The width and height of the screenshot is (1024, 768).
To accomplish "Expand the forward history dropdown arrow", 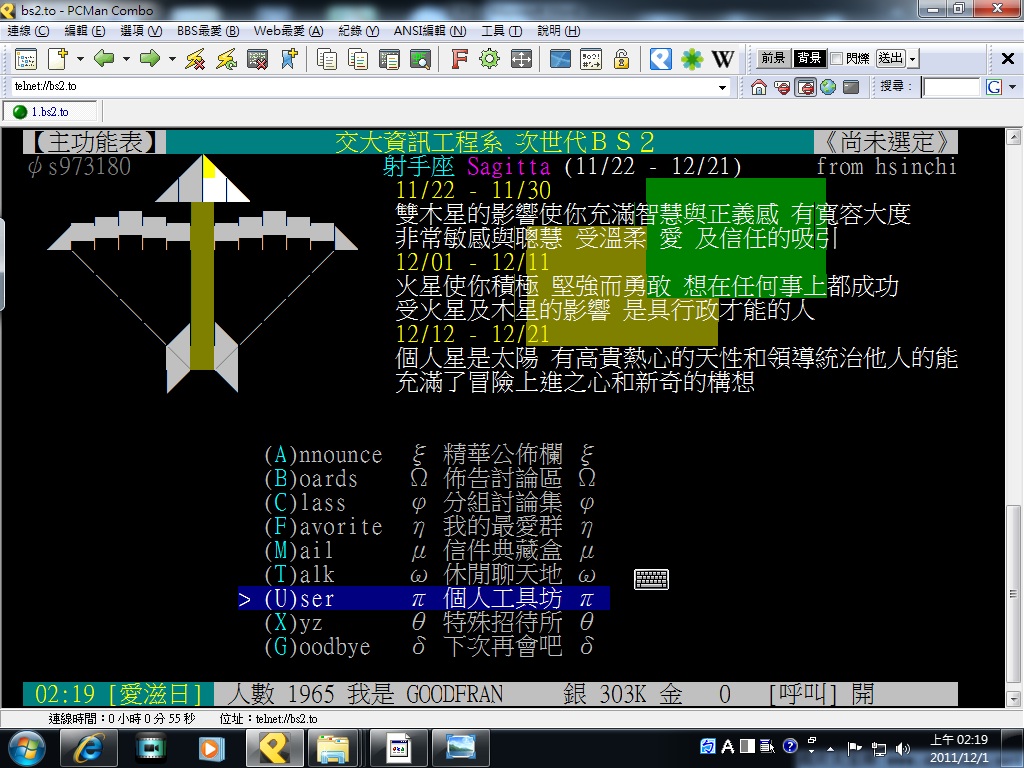I will 172,59.
